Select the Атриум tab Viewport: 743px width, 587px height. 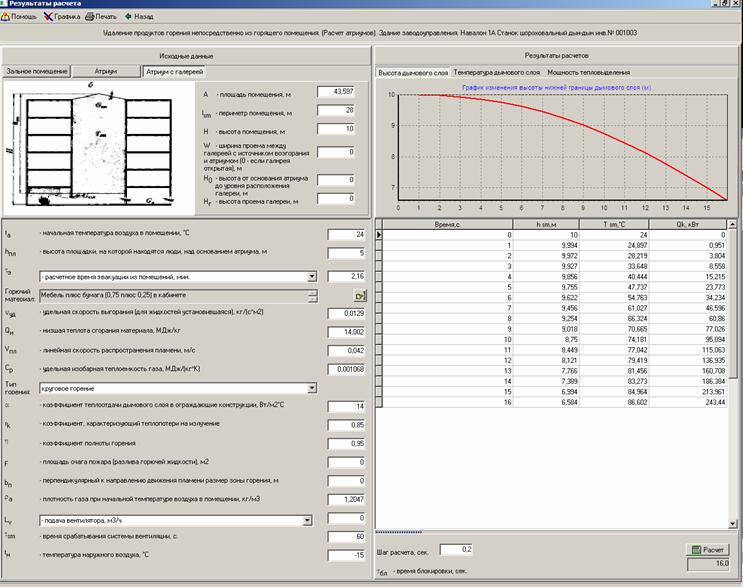(106, 72)
